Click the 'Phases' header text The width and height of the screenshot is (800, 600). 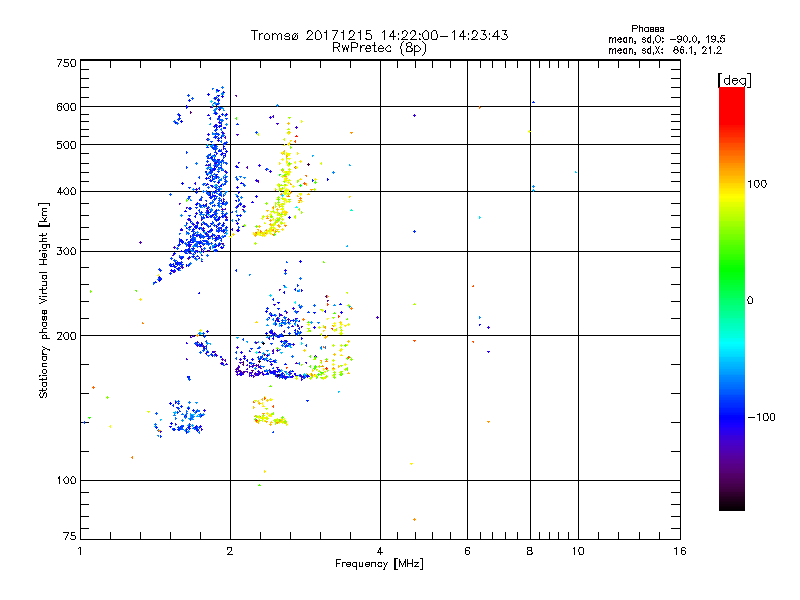[x=647, y=29]
